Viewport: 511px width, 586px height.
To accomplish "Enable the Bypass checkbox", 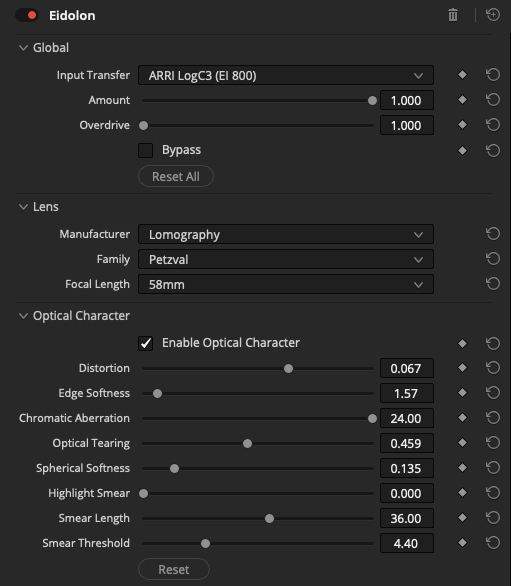I will click(145, 150).
